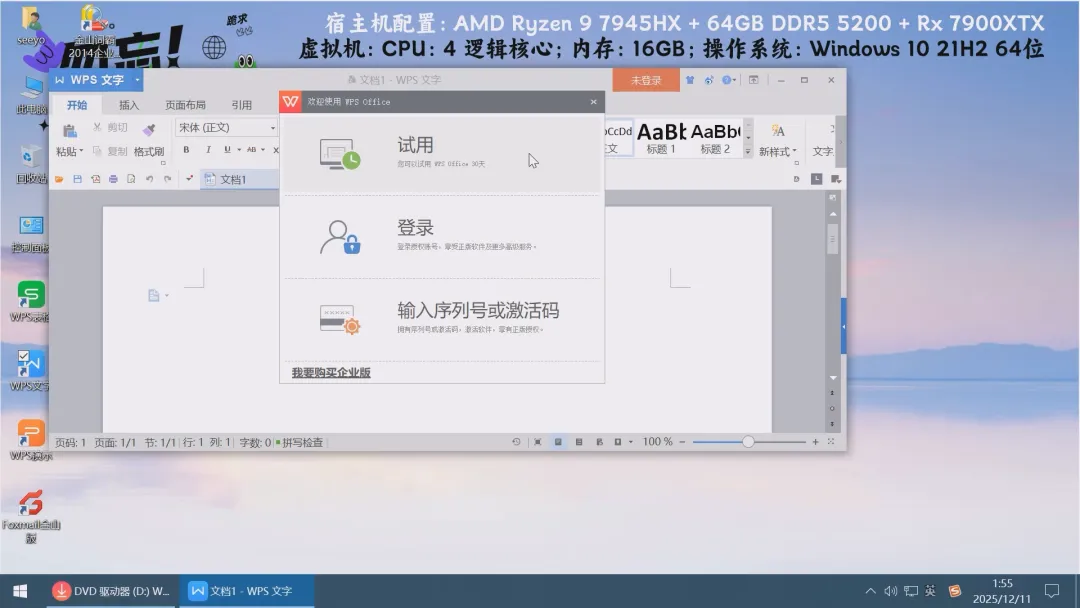The height and width of the screenshot is (608, 1080).
Task: Choose the 登录 login option
Action: pos(442,237)
